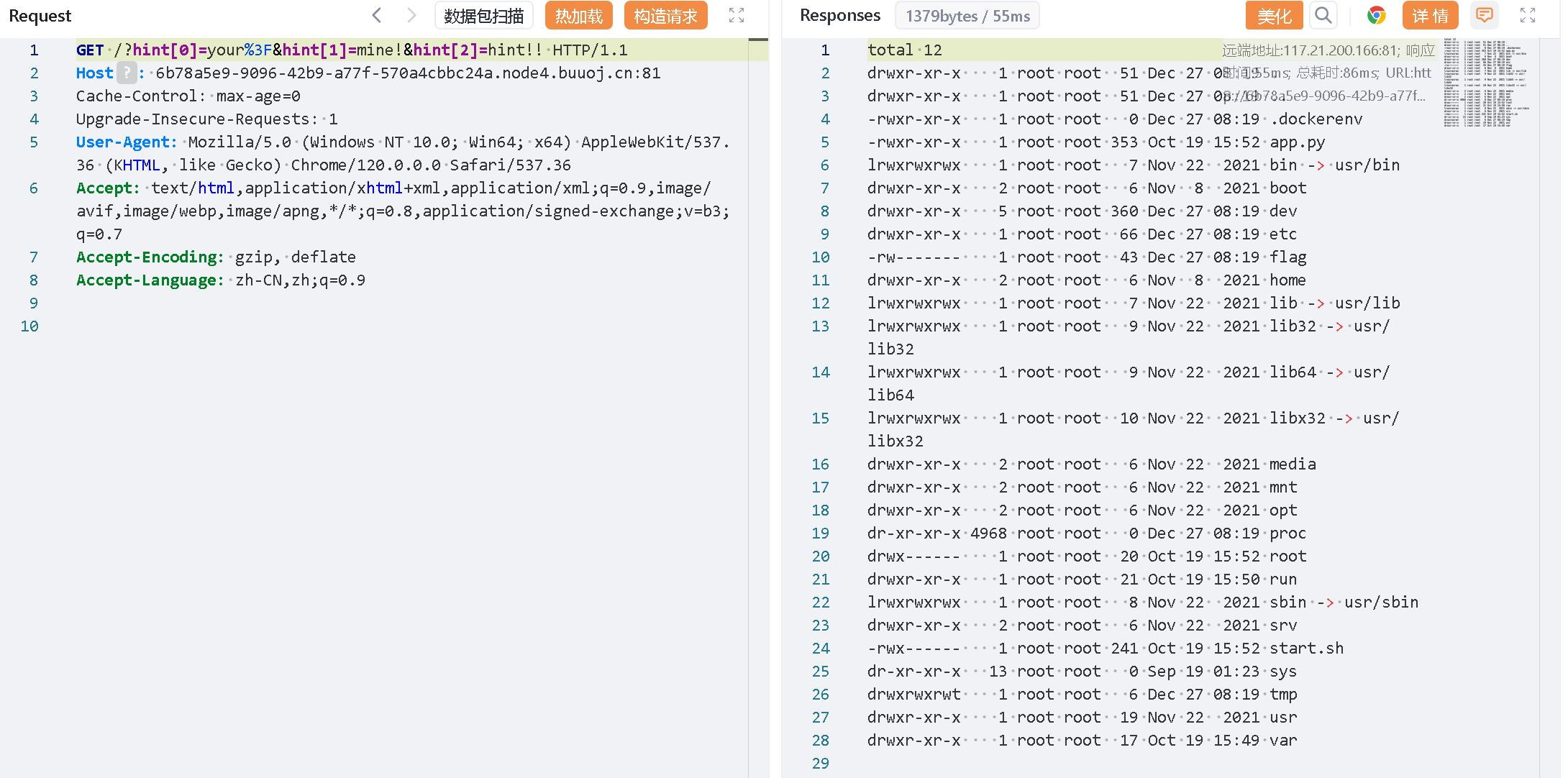This screenshot has width=1568, height=778.
Task: Go to previous request with left chevron
Action: (377, 15)
